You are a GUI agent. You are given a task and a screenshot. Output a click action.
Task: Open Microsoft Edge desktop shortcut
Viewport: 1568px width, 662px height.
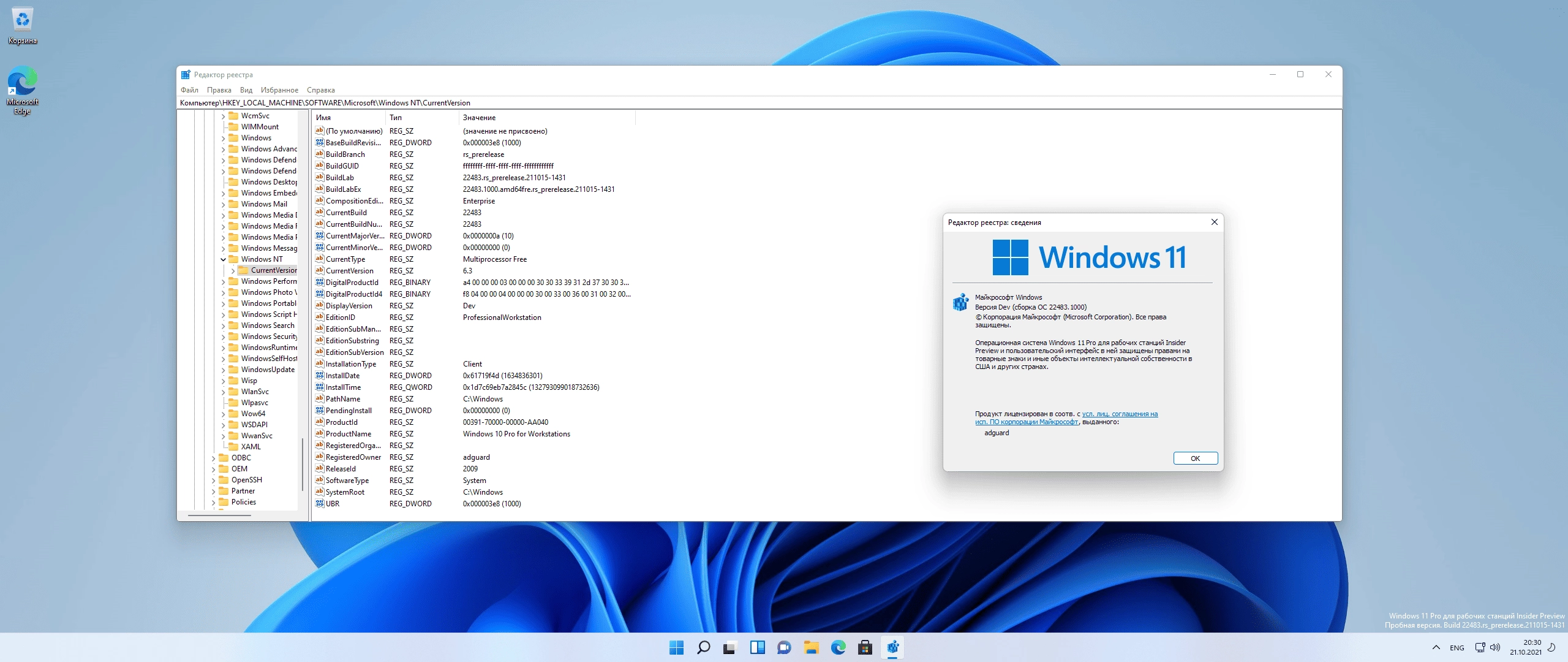point(23,90)
